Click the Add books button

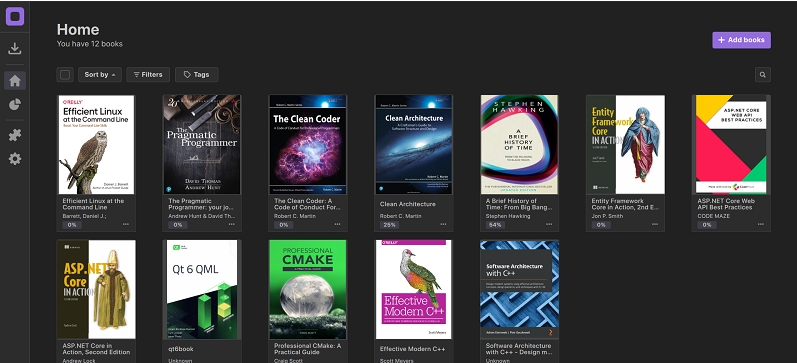point(741,40)
